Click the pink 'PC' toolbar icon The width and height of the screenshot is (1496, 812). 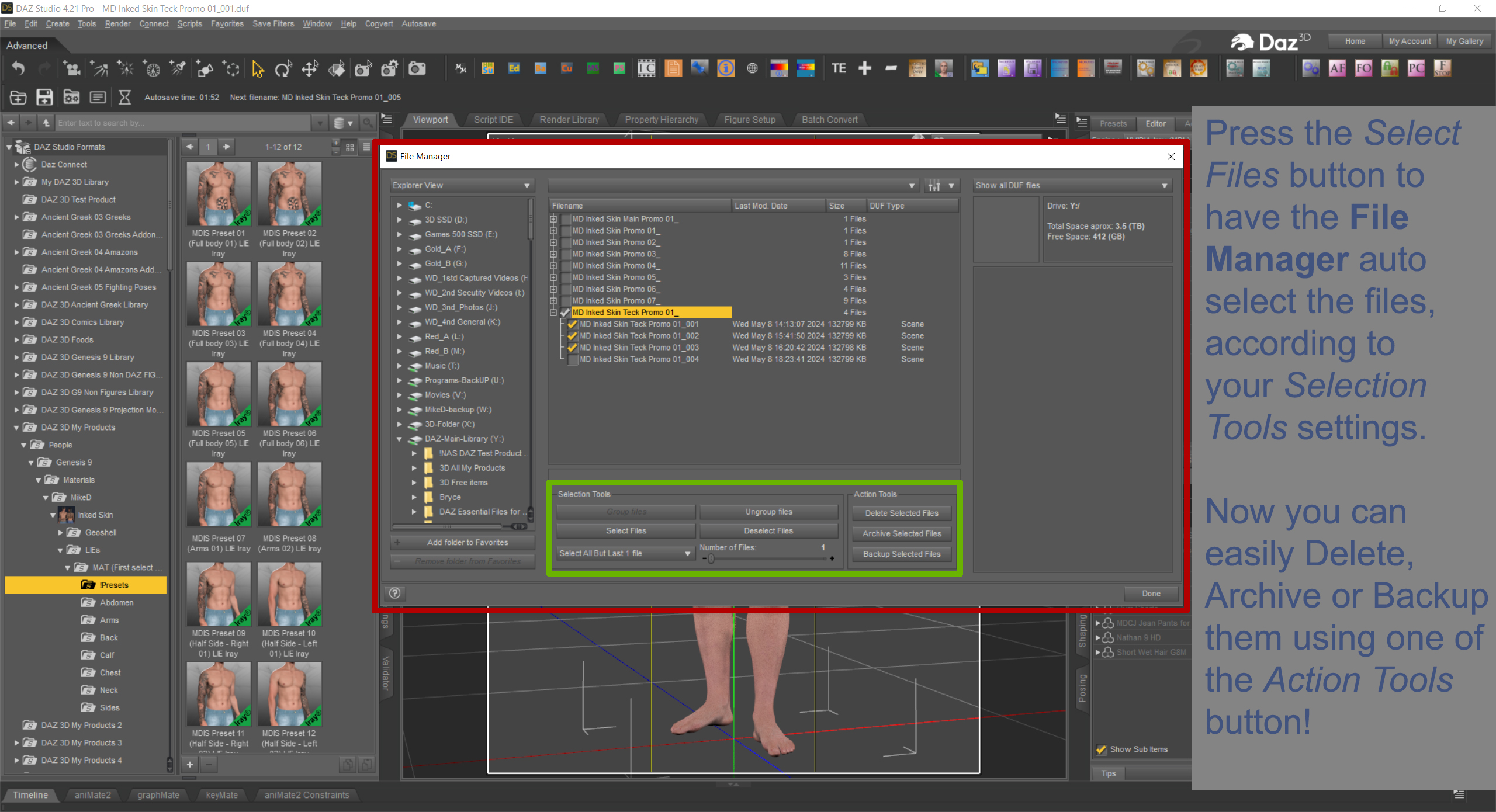tap(1417, 69)
